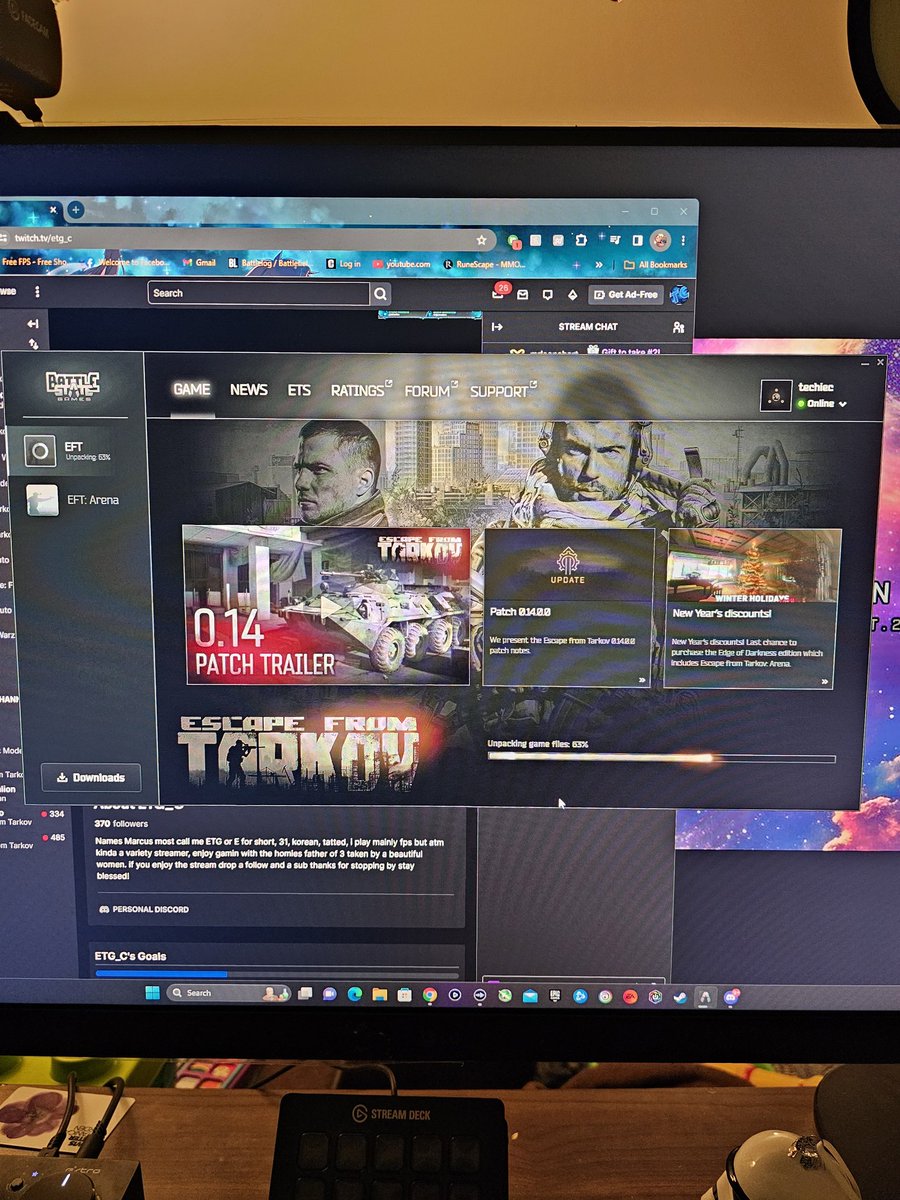Bookmark this page with the star icon
The image size is (900, 1200).
481,241
